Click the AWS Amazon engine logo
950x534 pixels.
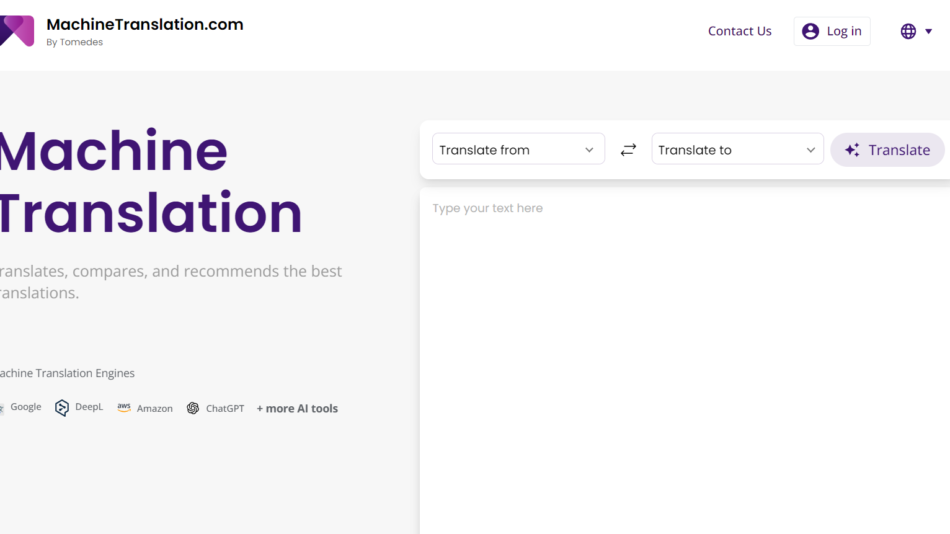(x=124, y=408)
